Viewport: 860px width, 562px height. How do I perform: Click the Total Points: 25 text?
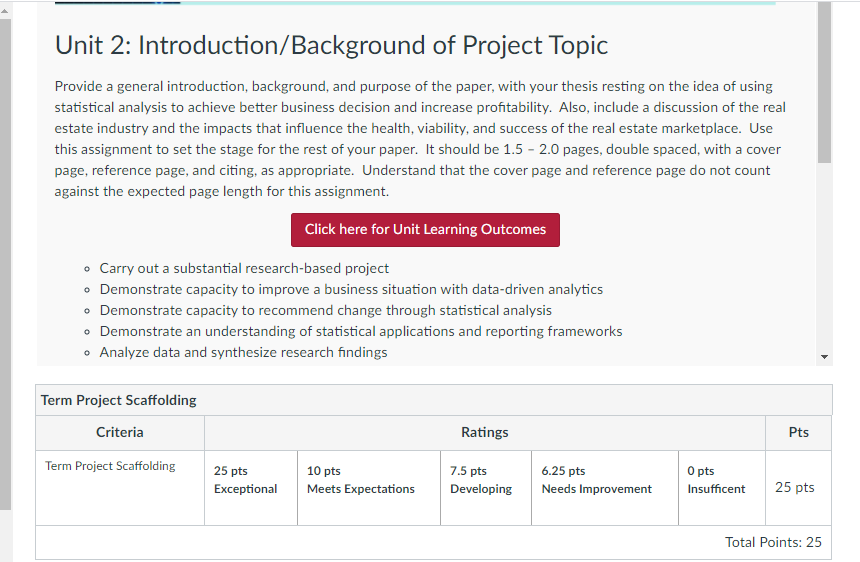773,542
